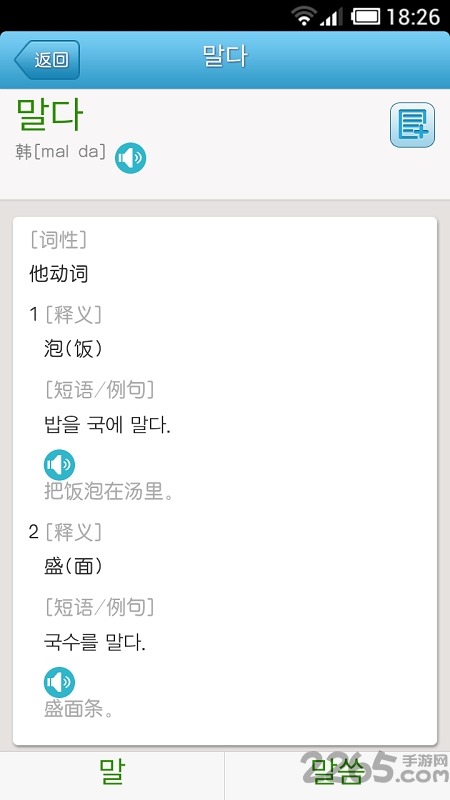Play audio for 국수를 말다 sentence
The height and width of the screenshot is (800, 450).
coord(59,682)
